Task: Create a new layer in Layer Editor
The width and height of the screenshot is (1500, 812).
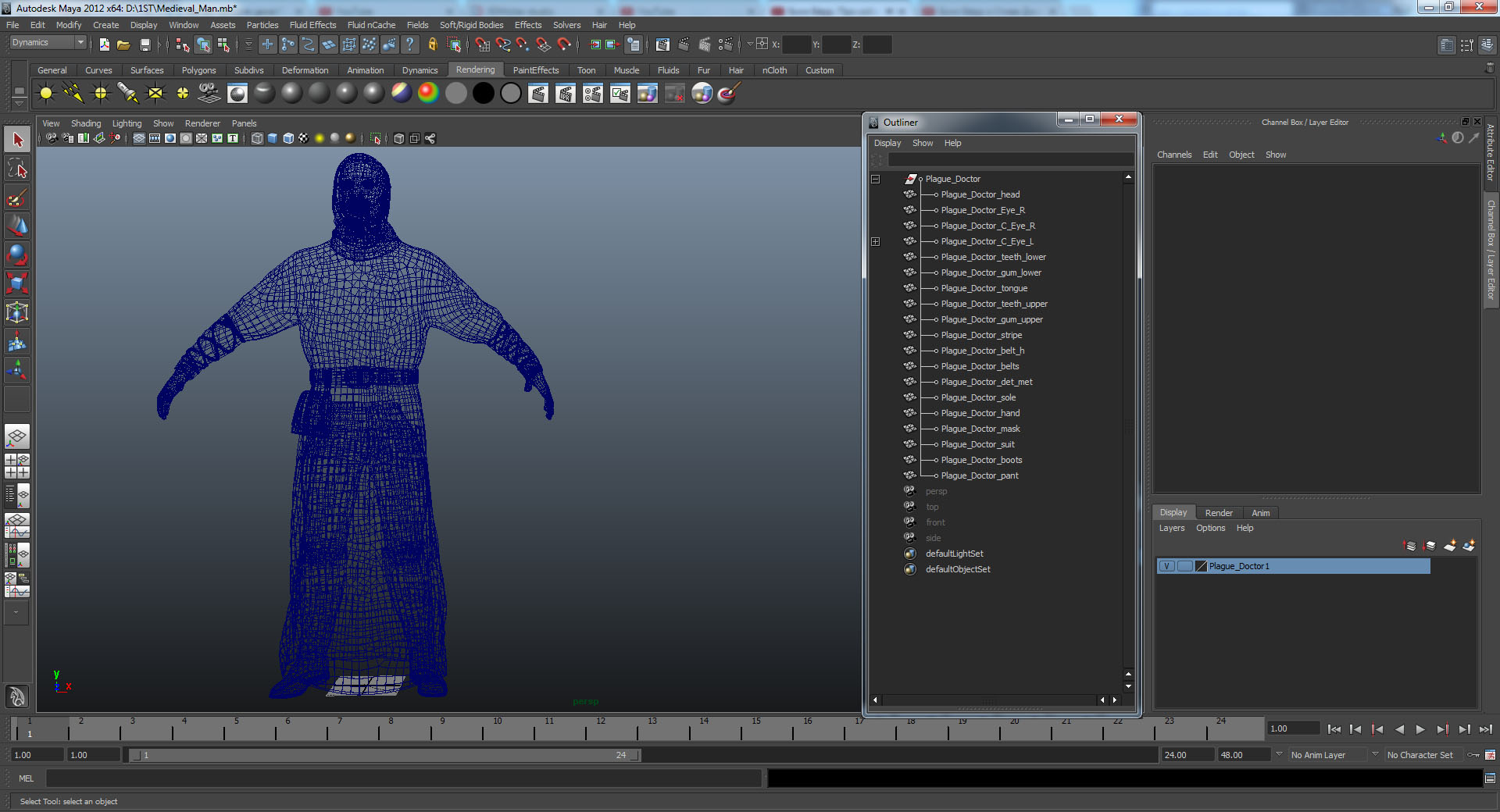Action: click(1450, 546)
